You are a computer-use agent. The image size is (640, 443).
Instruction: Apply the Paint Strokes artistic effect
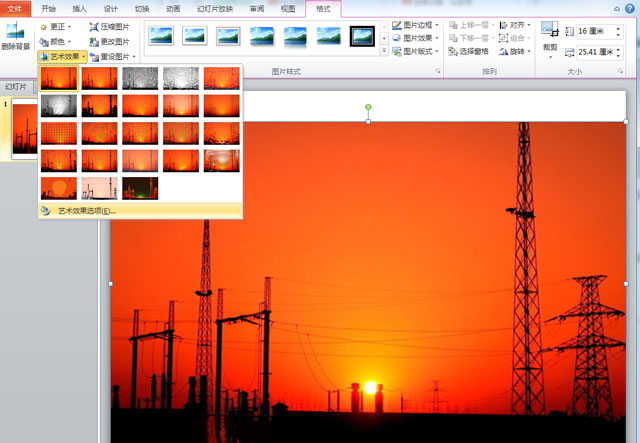tap(100, 106)
